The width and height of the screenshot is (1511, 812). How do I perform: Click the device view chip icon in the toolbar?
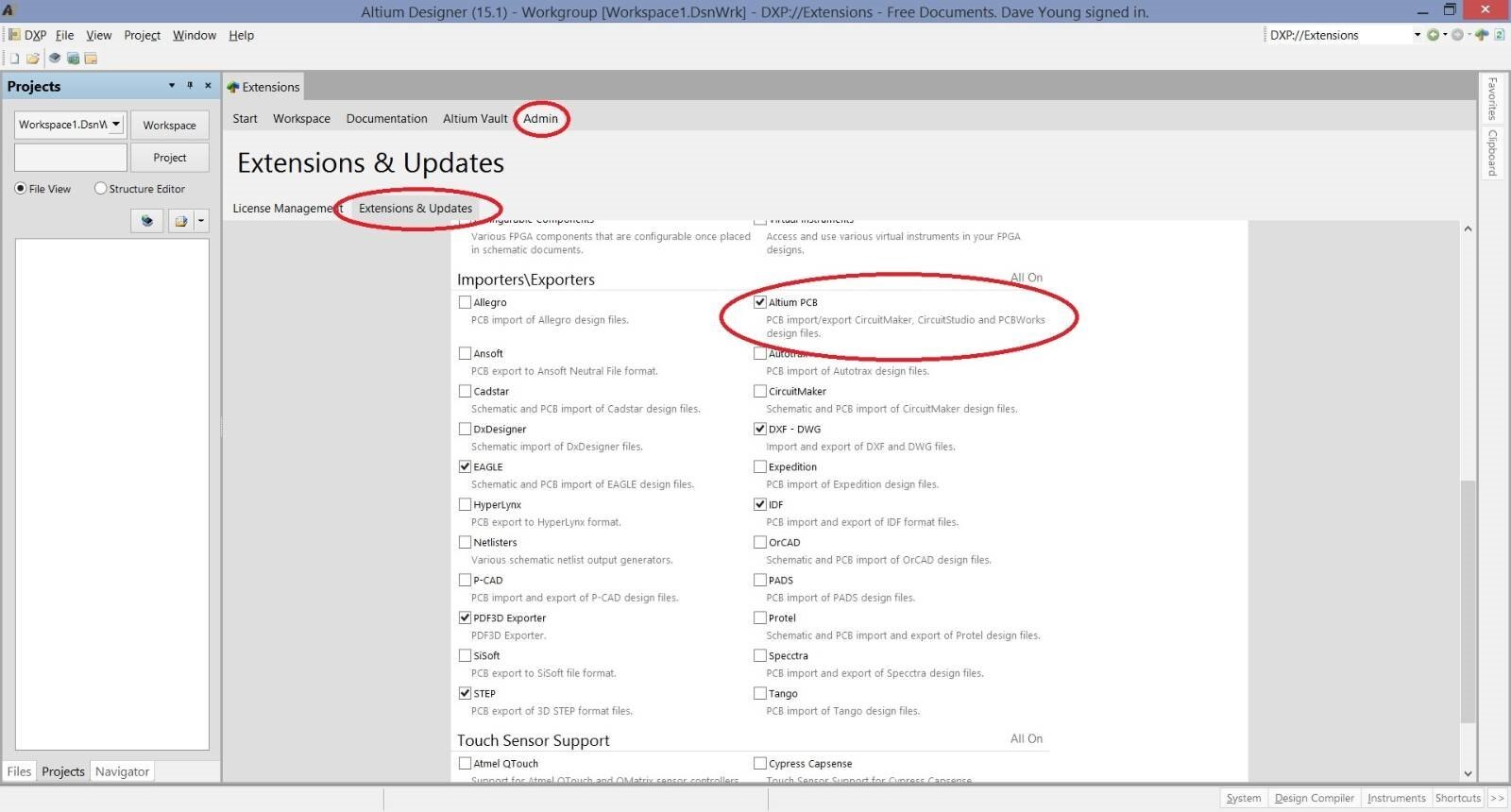pyautogui.click(x=55, y=59)
